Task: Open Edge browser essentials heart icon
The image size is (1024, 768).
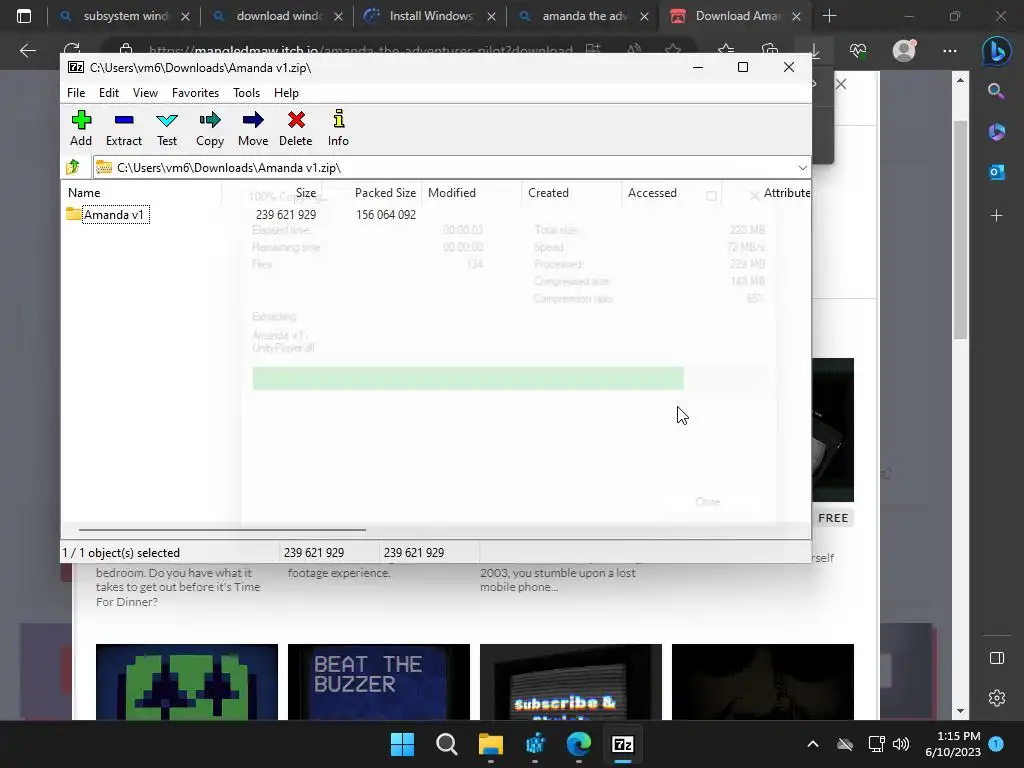Action: [858, 51]
